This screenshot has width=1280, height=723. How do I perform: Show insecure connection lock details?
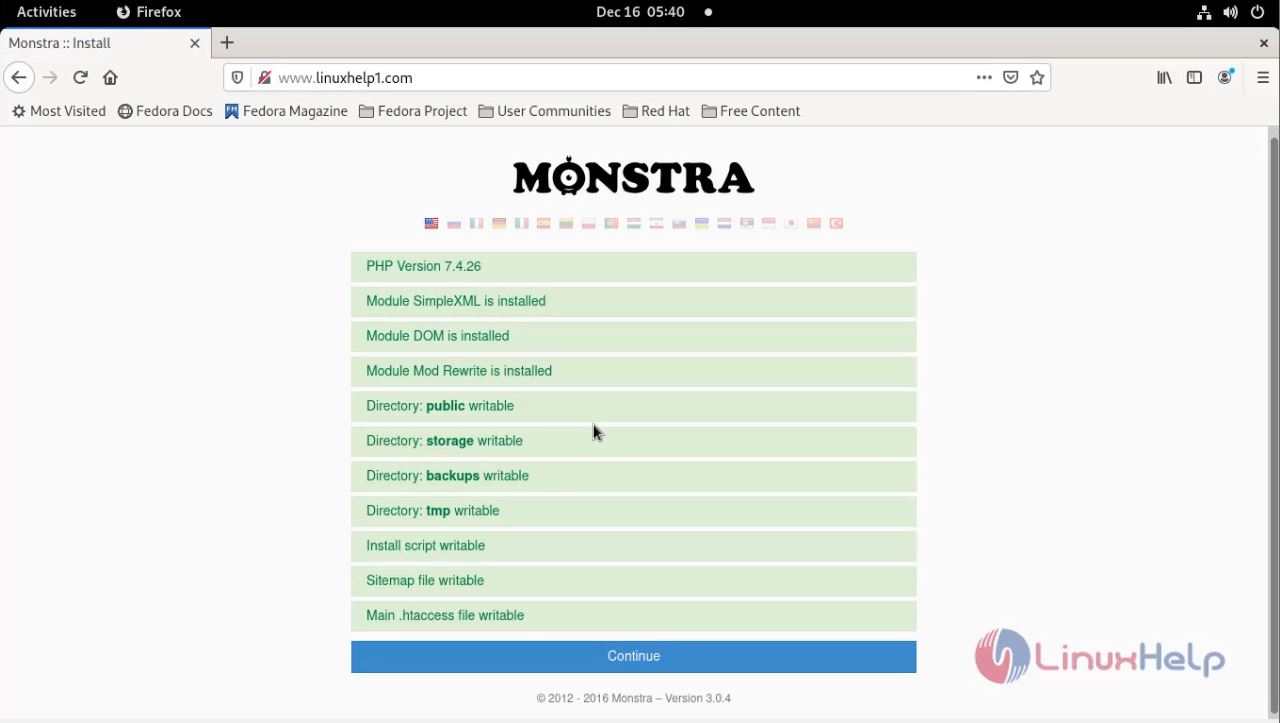[x=264, y=77]
